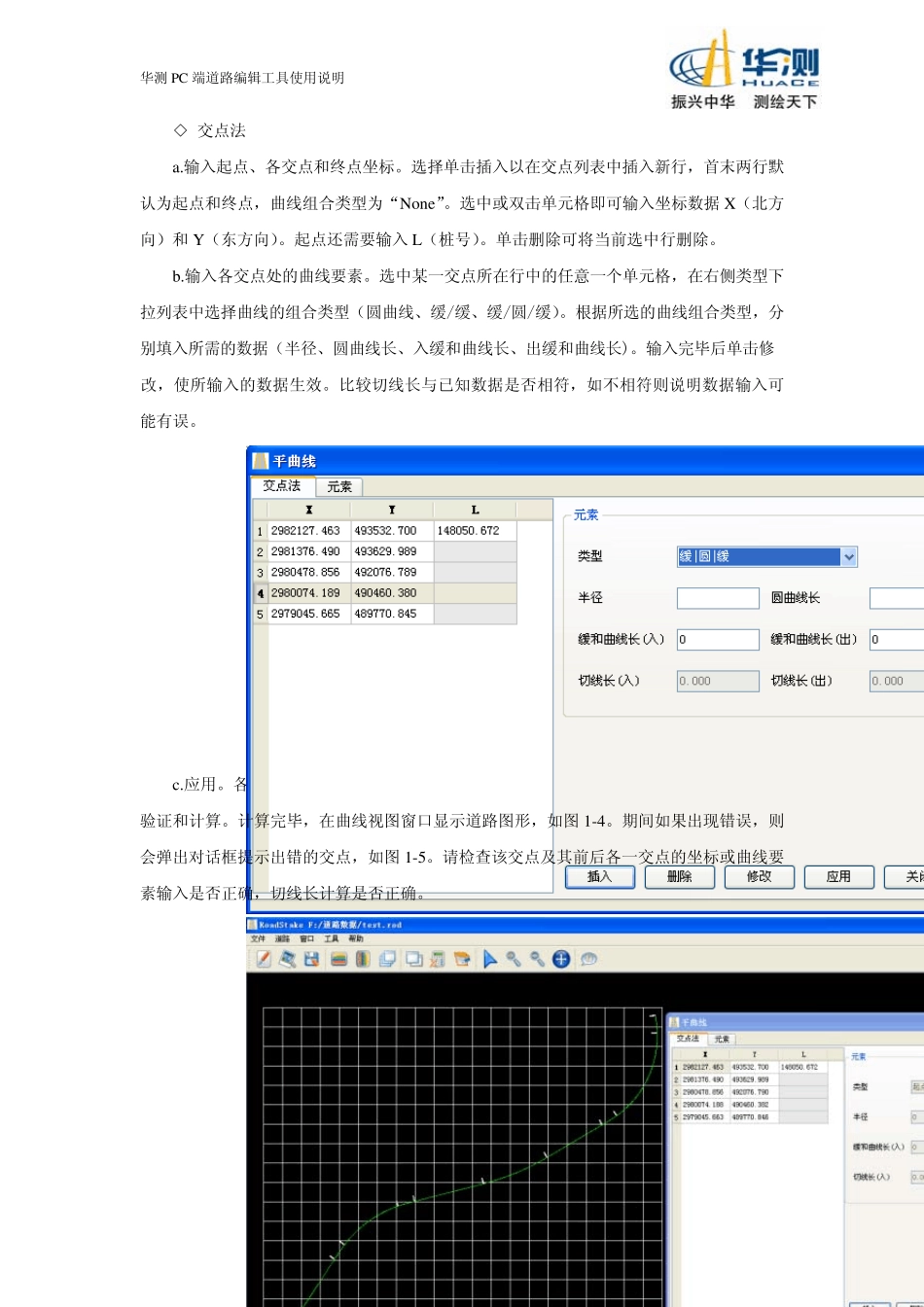Image resolution: width=924 pixels, height=1307 pixels.
Task: Switch to 交点法 tab in standalone 平曲线 dialog
Action: coord(282,485)
